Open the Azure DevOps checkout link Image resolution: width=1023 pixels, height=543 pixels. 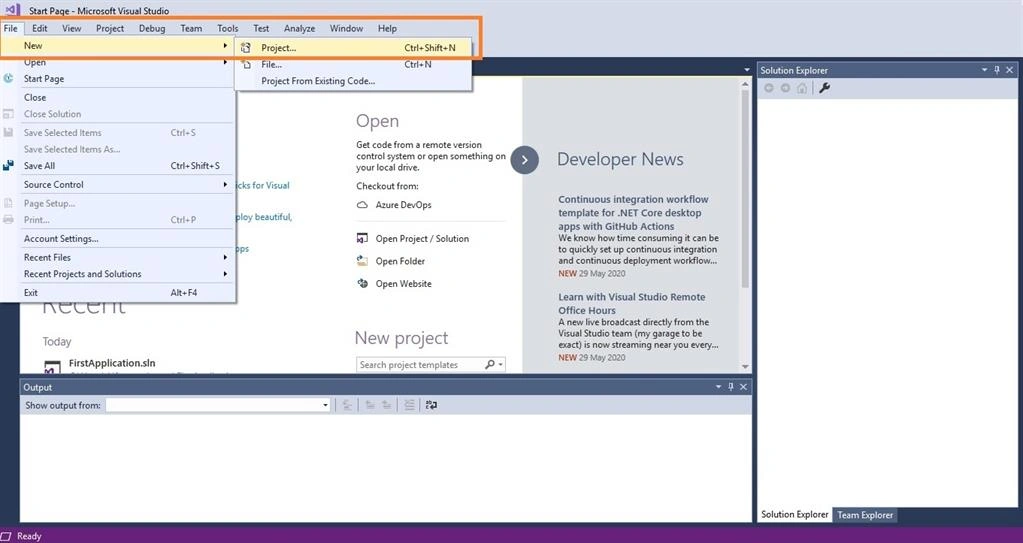[x=403, y=205]
